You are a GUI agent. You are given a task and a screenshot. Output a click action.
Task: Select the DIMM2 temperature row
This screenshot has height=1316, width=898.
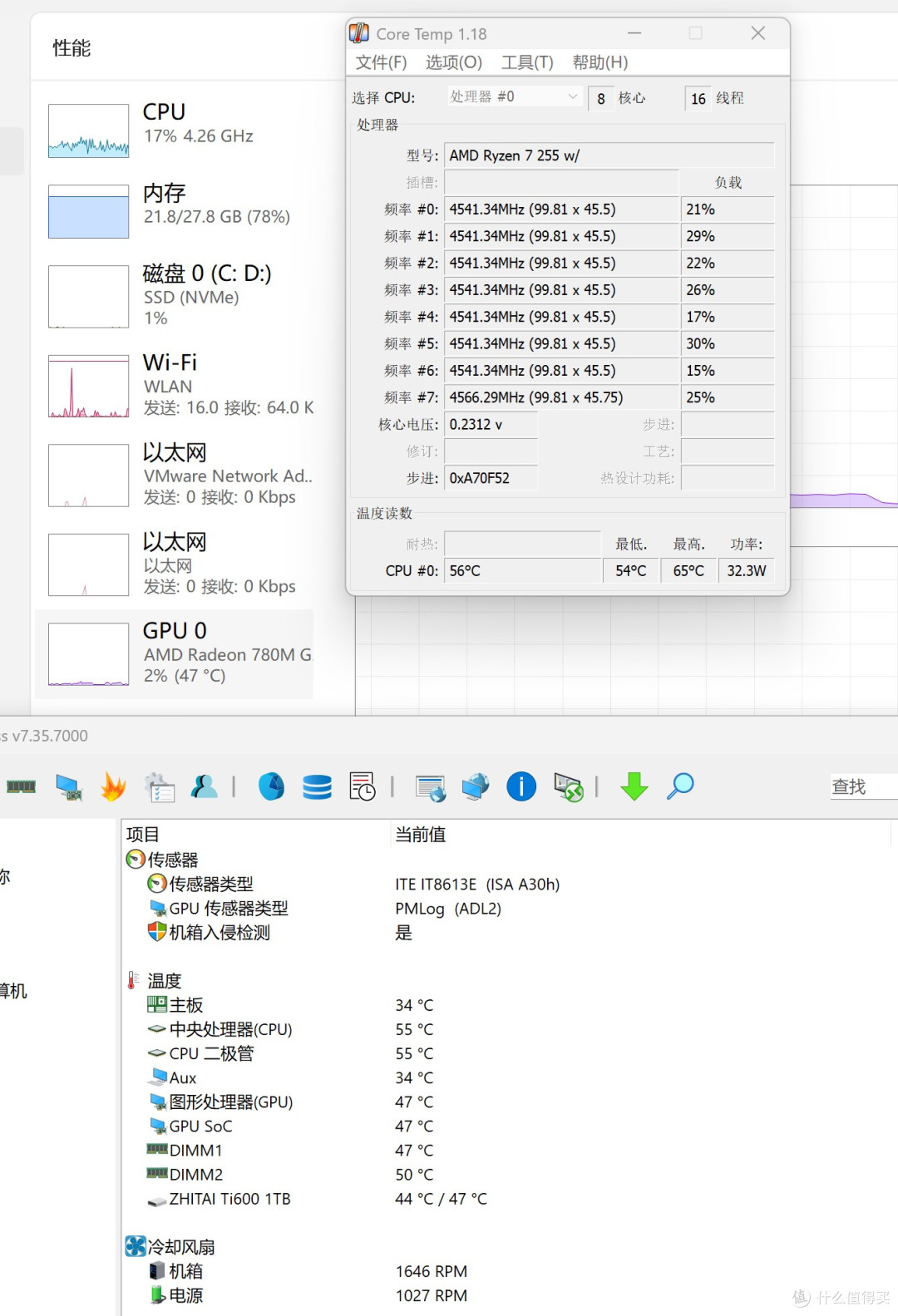click(x=196, y=1174)
